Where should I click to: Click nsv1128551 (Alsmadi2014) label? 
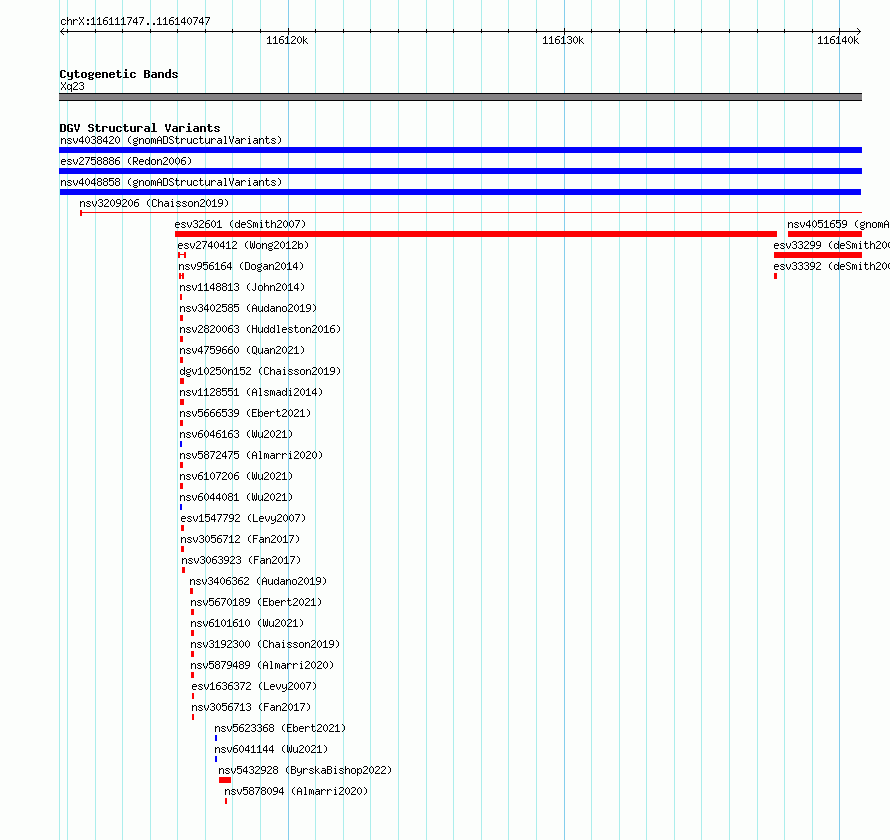coord(251,392)
